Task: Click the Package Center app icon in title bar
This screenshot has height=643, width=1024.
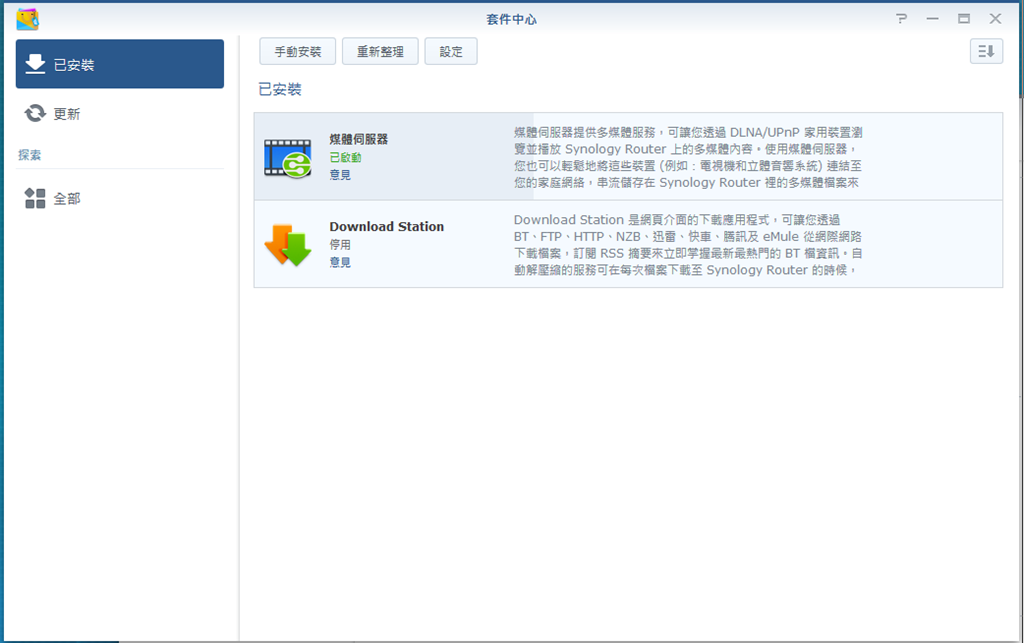Action: point(27,19)
